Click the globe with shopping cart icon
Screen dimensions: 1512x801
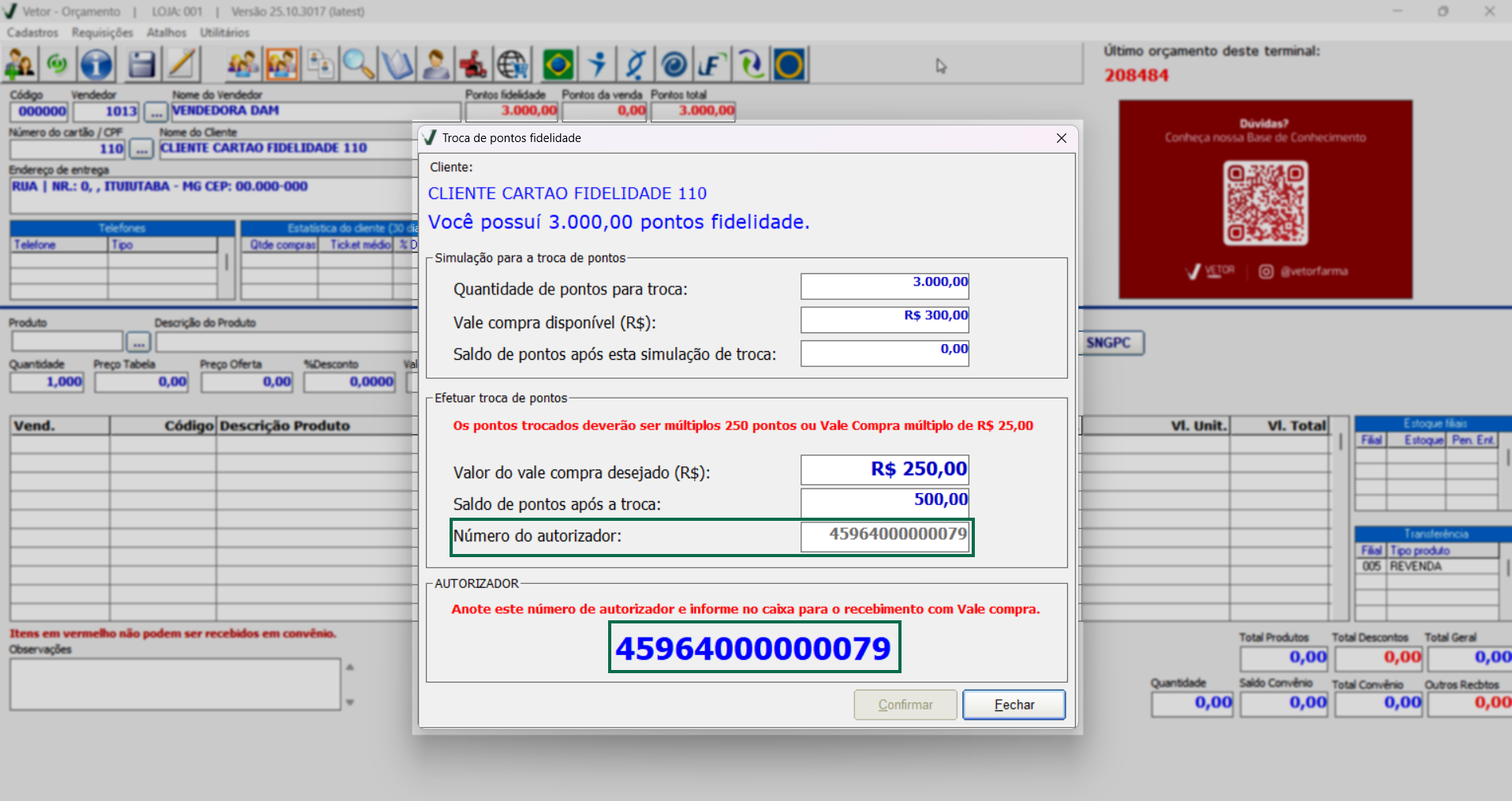tap(513, 65)
